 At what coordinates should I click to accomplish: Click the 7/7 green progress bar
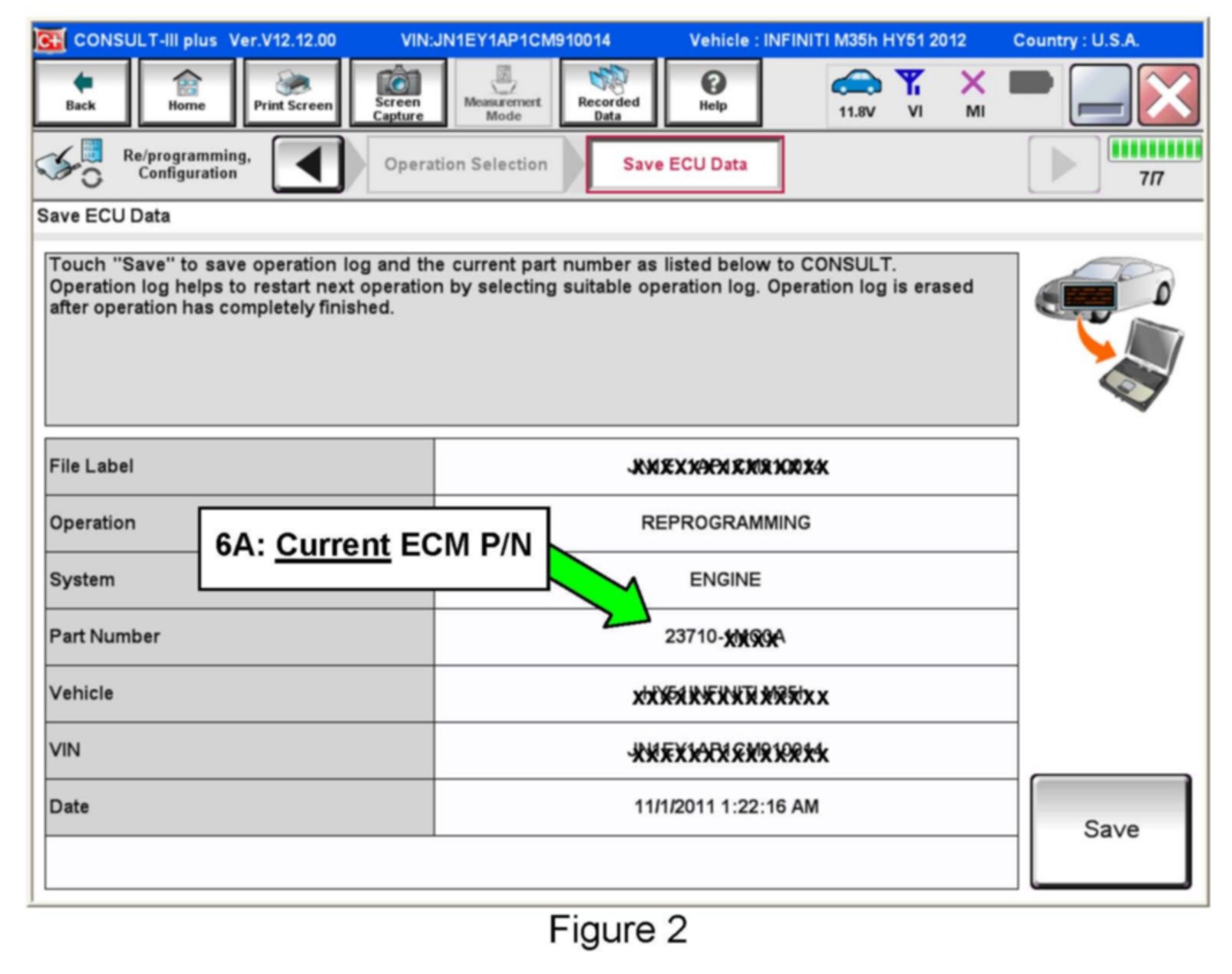point(1154,150)
